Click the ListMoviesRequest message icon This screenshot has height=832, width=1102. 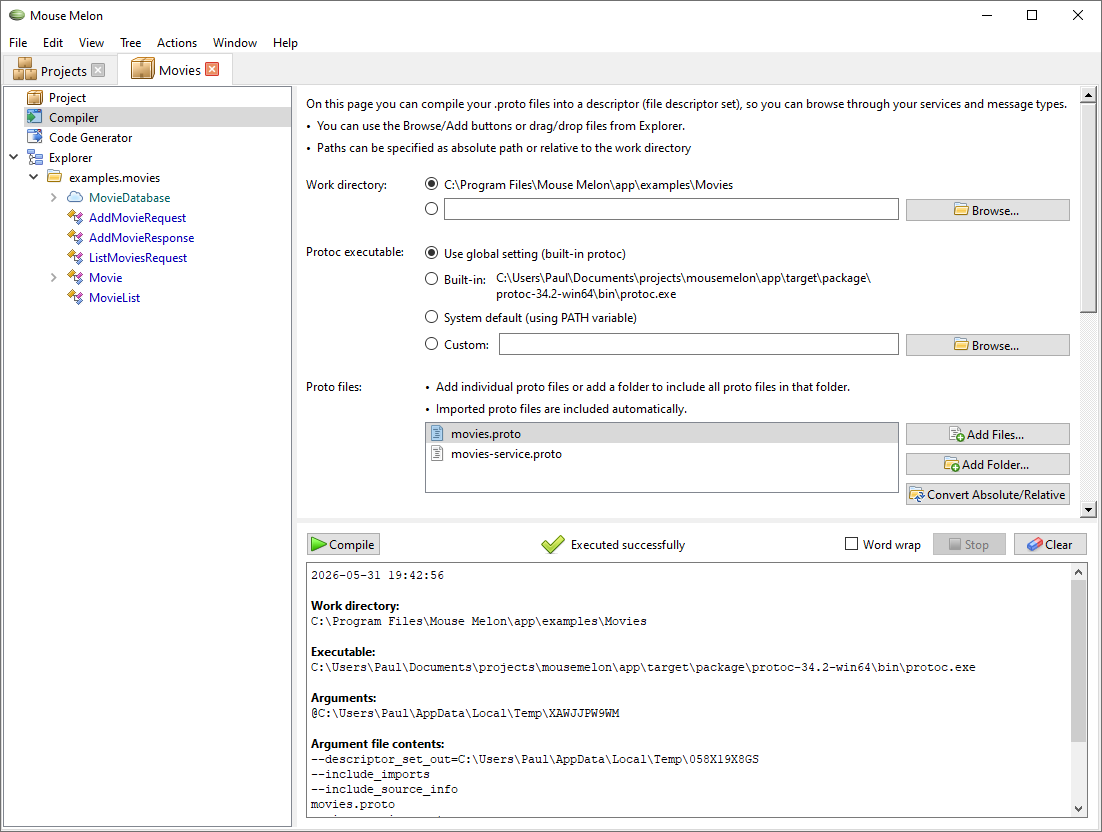pyautogui.click(x=75, y=257)
